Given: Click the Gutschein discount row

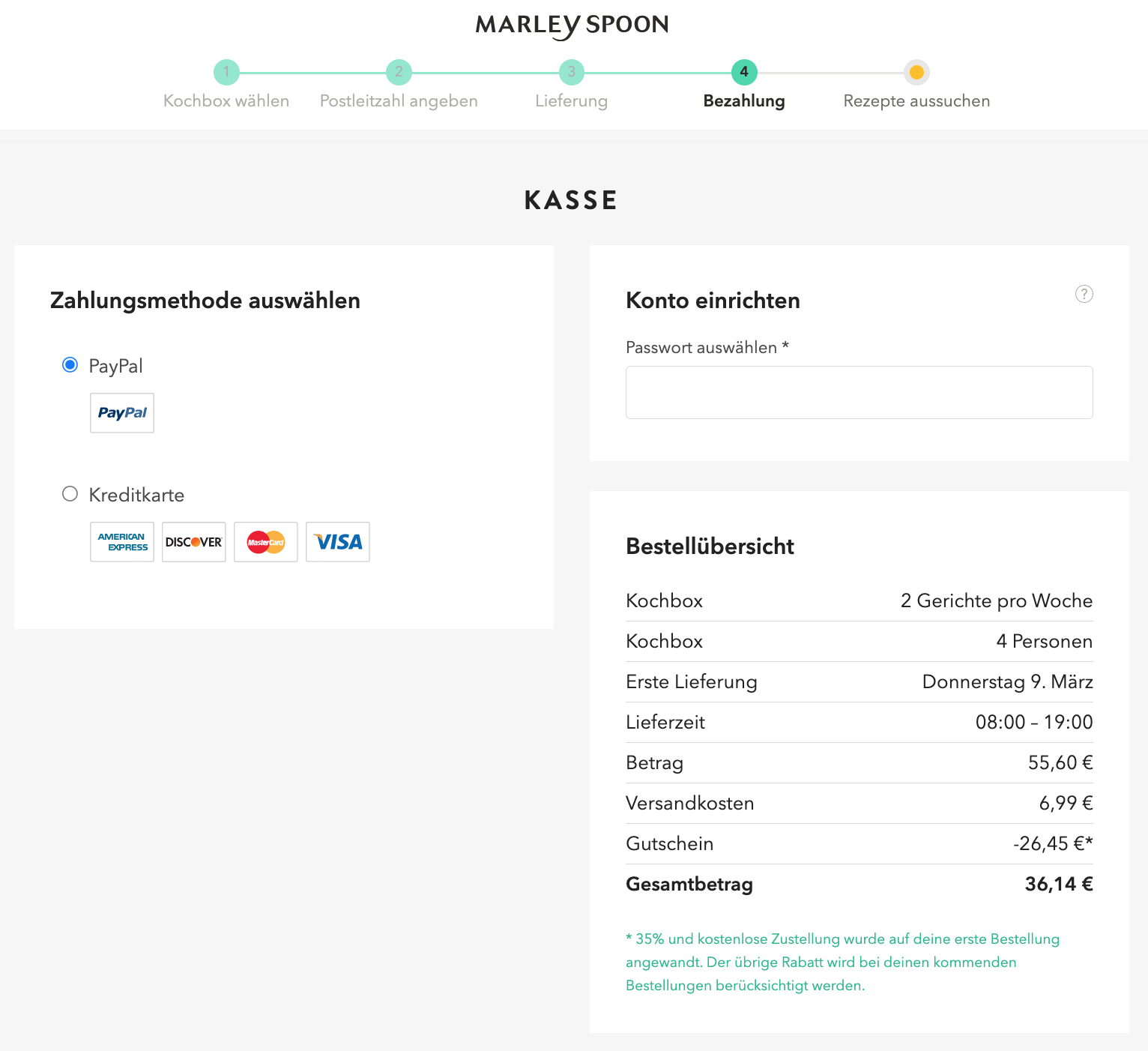Looking at the screenshot, I should (859, 843).
